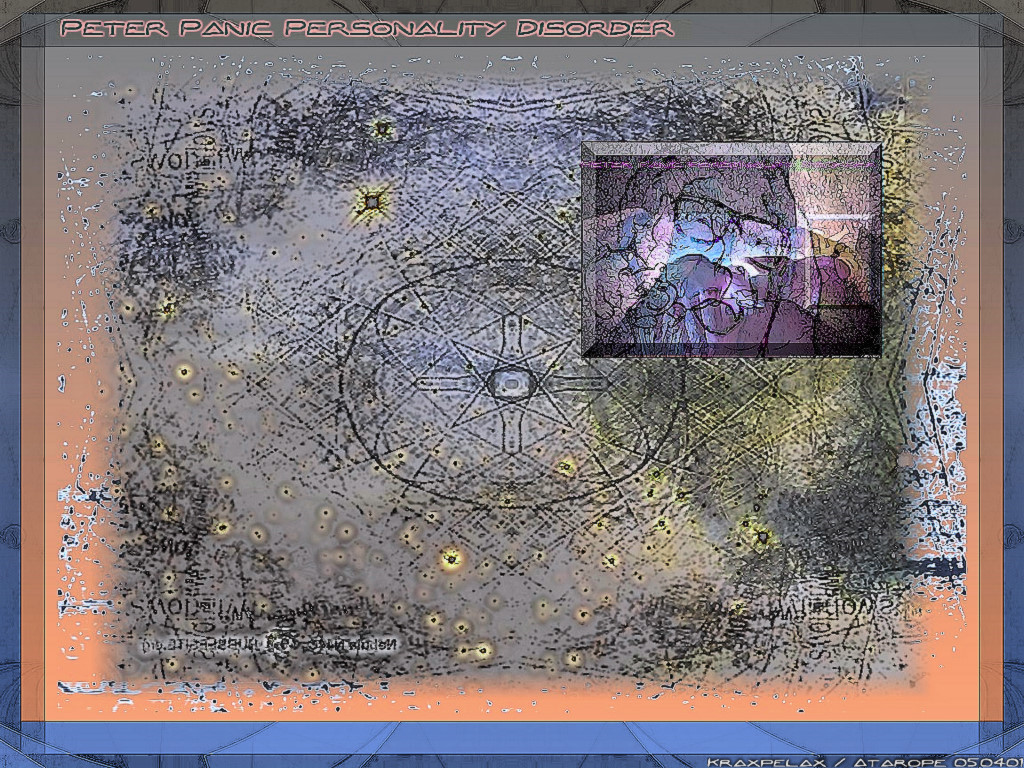Select the large dark four-pointed star upper left

[x=372, y=203]
